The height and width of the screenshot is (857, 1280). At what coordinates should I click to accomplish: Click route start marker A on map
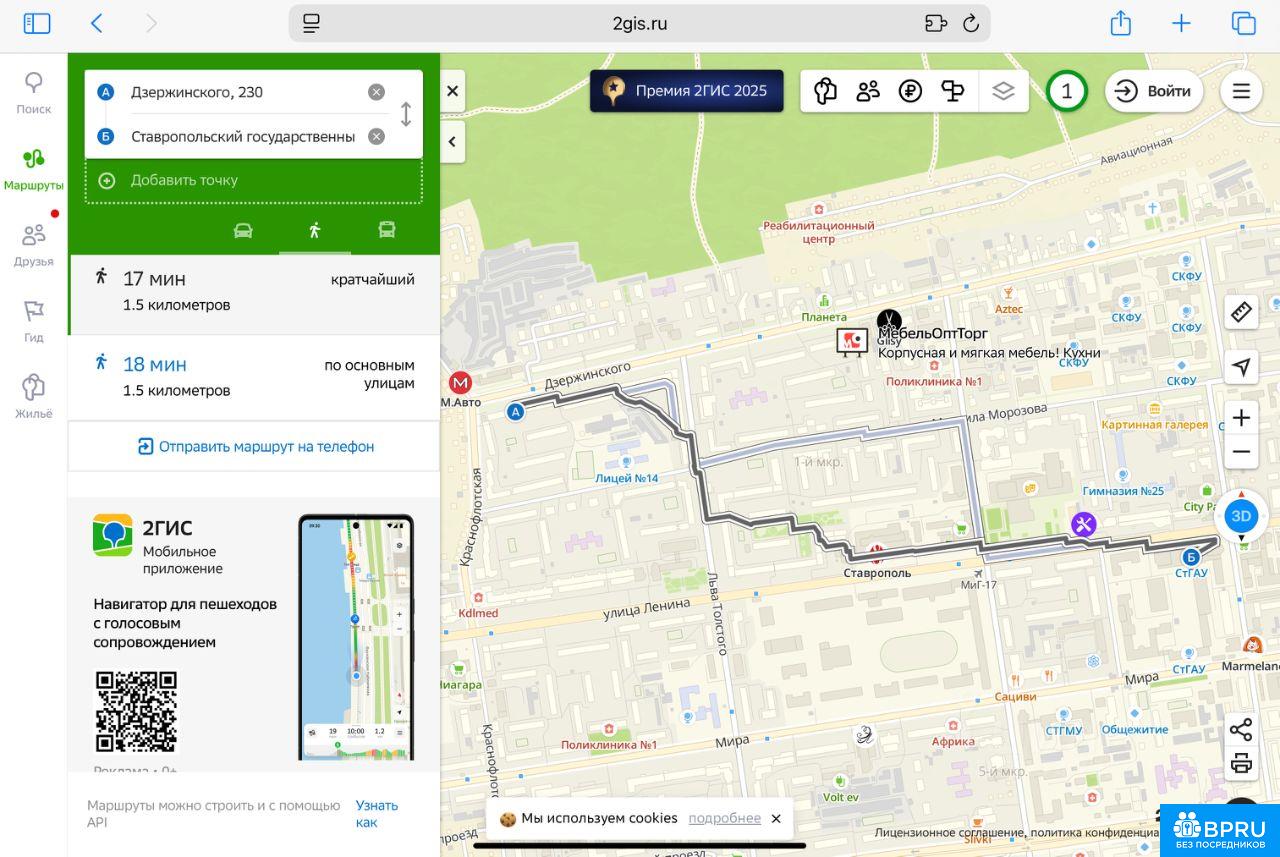click(515, 411)
